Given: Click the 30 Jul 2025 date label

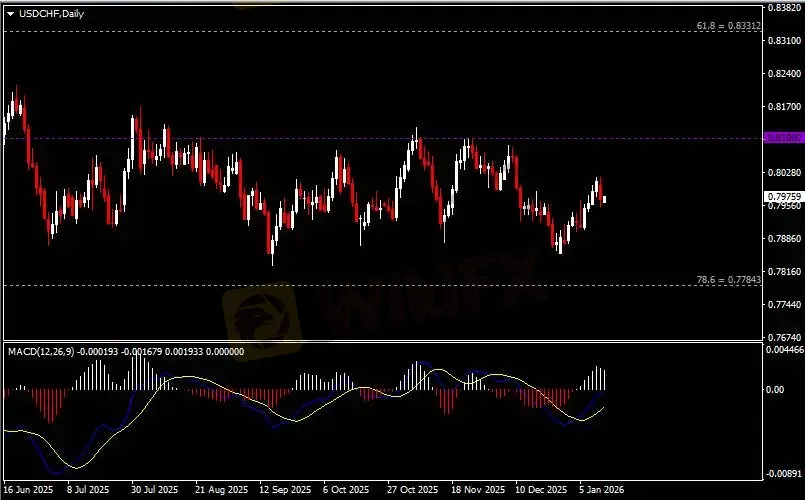Looking at the screenshot, I should point(155,490).
